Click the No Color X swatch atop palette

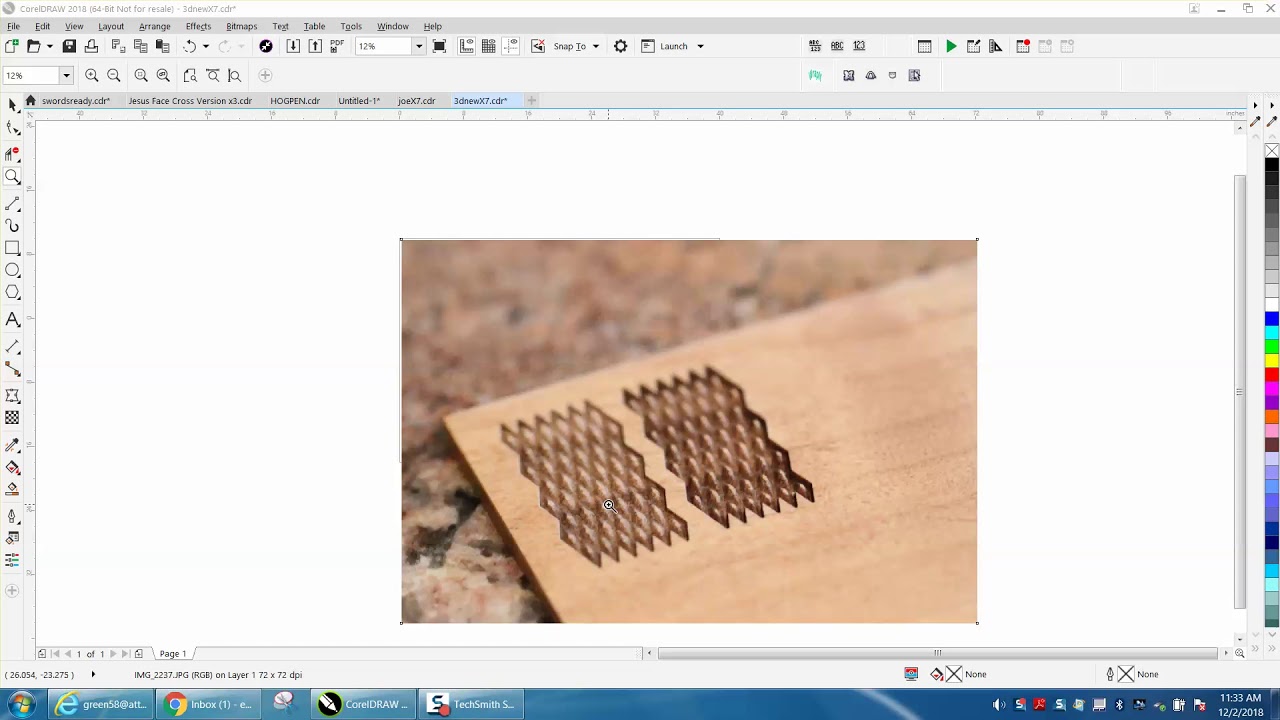click(x=1272, y=151)
